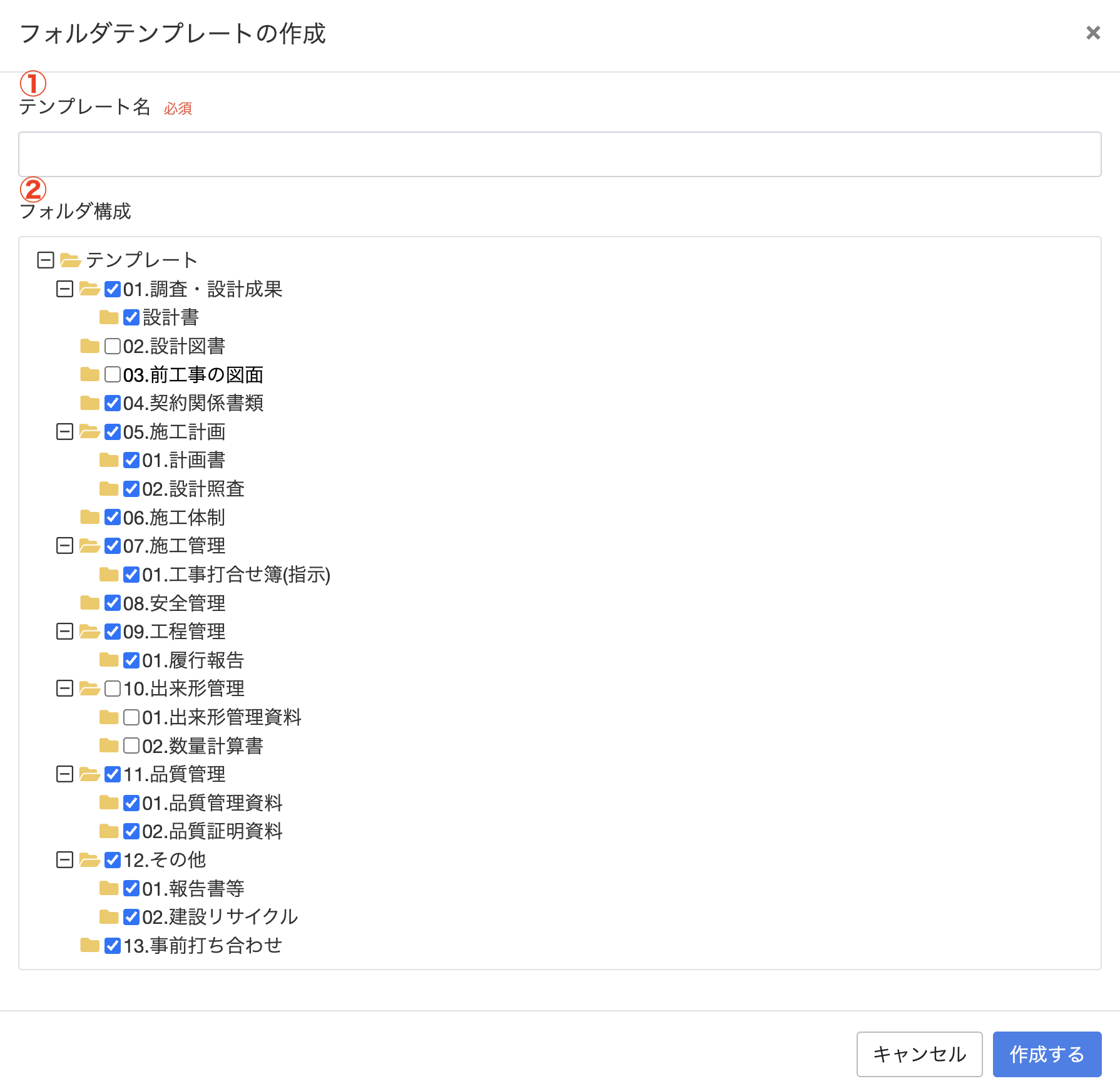Check the 01.出来形管理資料 checkbox
This screenshot has width=1120, height=1091.
coord(131,717)
